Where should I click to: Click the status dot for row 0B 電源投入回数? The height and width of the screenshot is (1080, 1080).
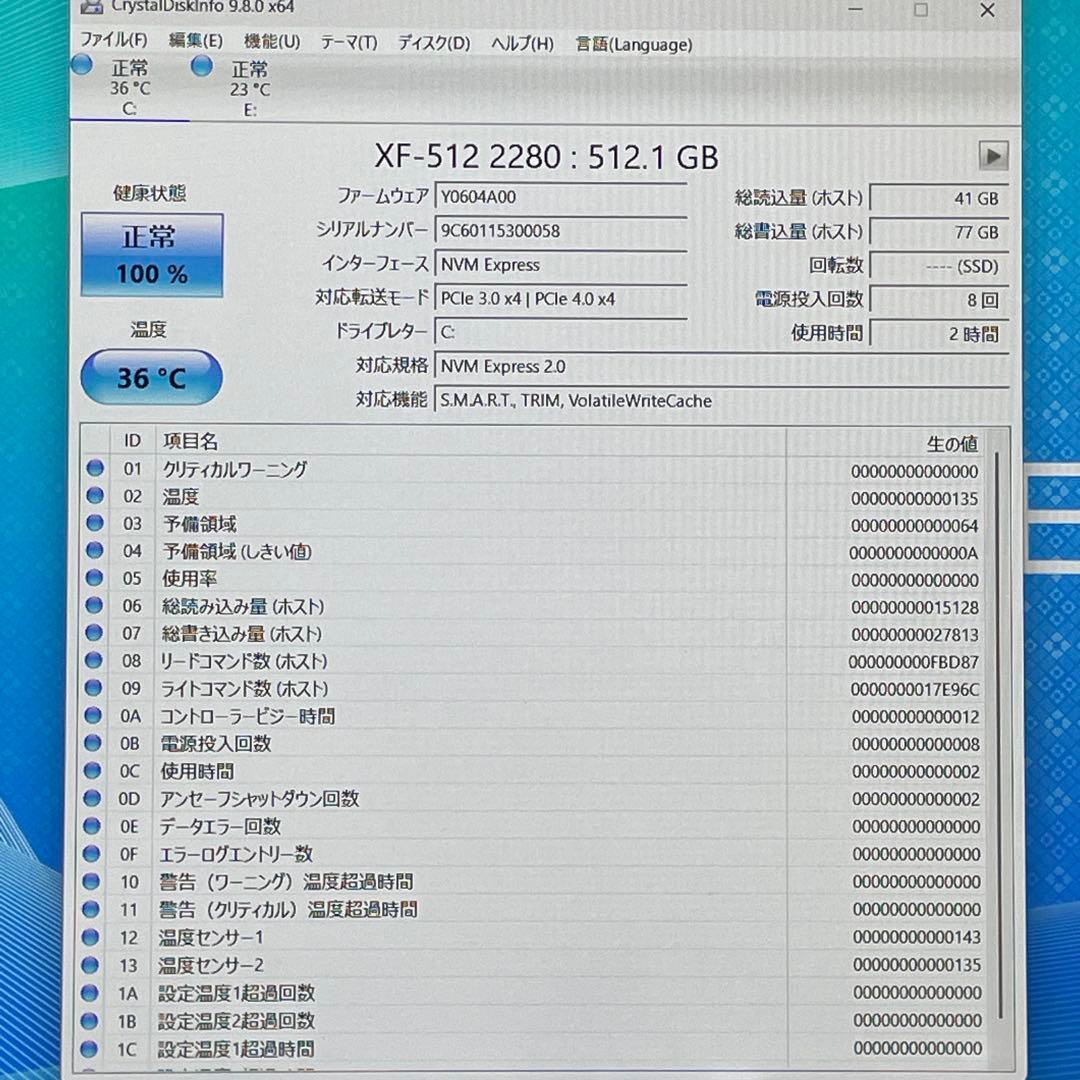(93, 742)
